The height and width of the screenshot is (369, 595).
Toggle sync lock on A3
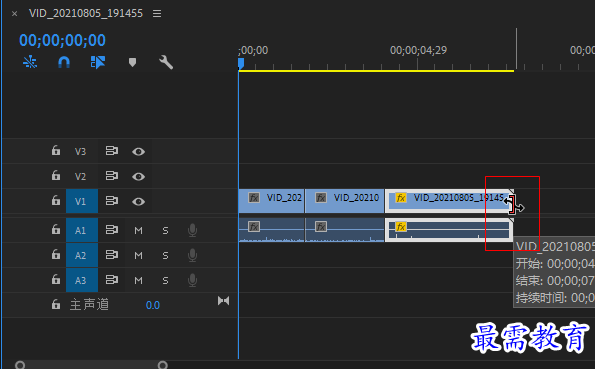[112, 280]
